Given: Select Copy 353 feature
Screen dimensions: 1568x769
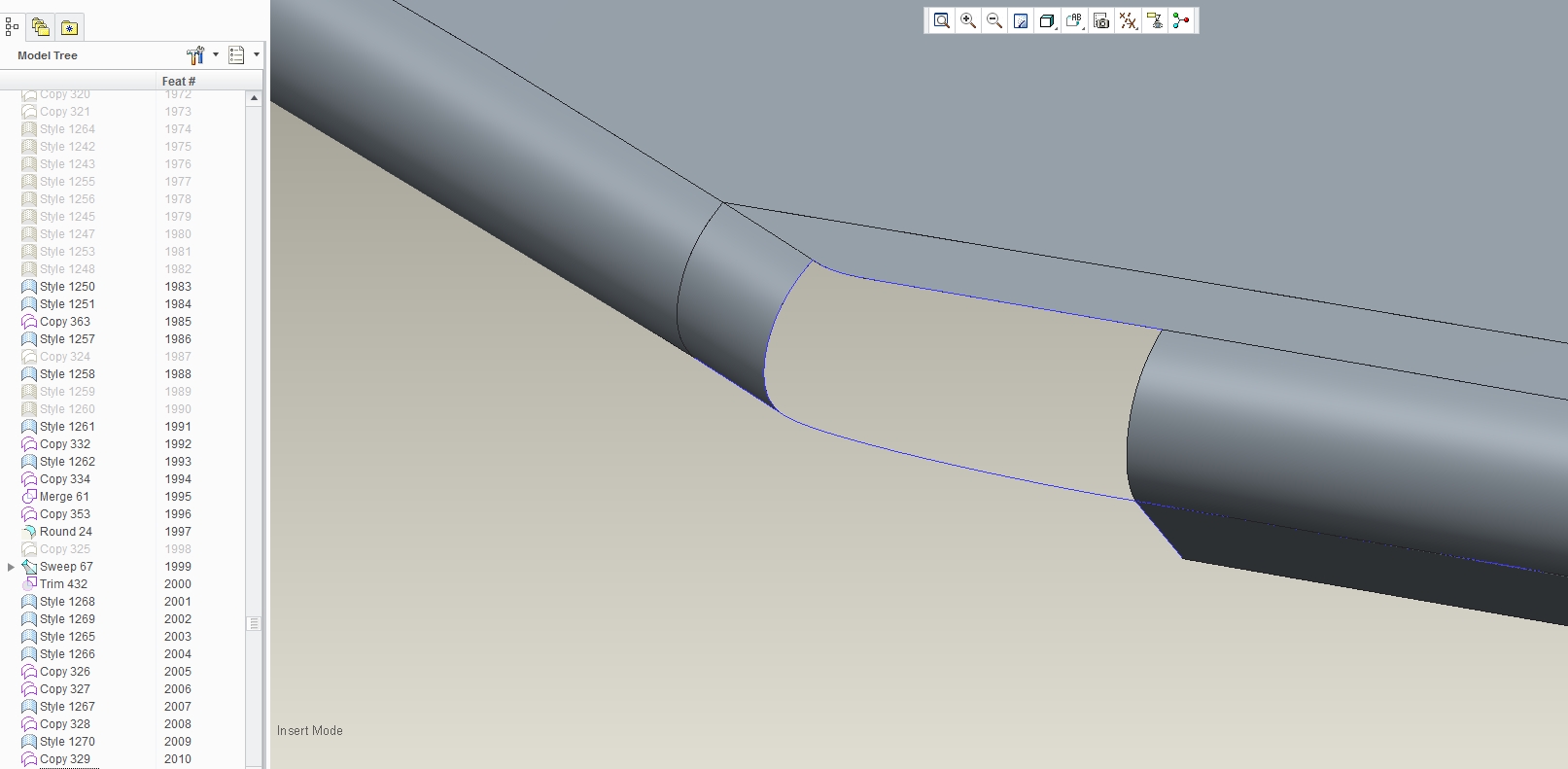Looking at the screenshot, I should [56, 514].
